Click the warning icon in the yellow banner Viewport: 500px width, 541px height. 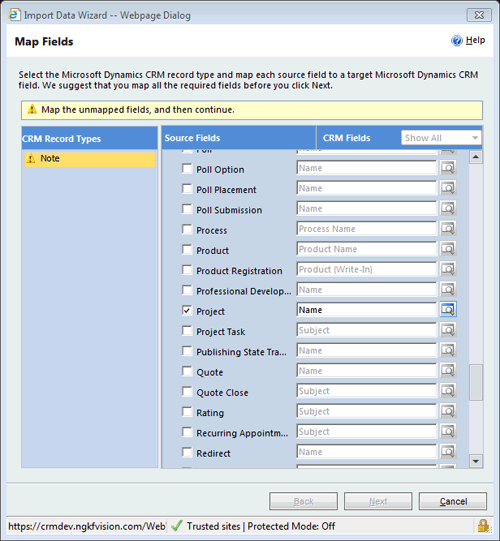coord(32,109)
